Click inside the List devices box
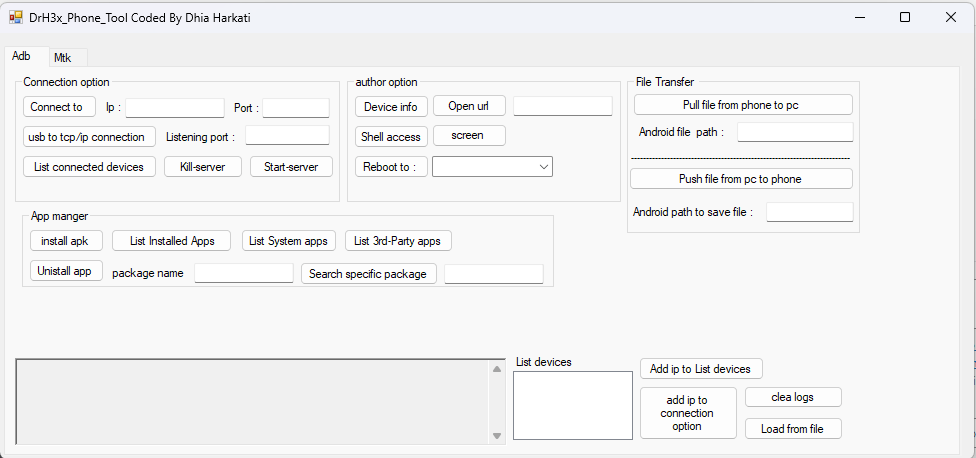 pyautogui.click(x=573, y=405)
